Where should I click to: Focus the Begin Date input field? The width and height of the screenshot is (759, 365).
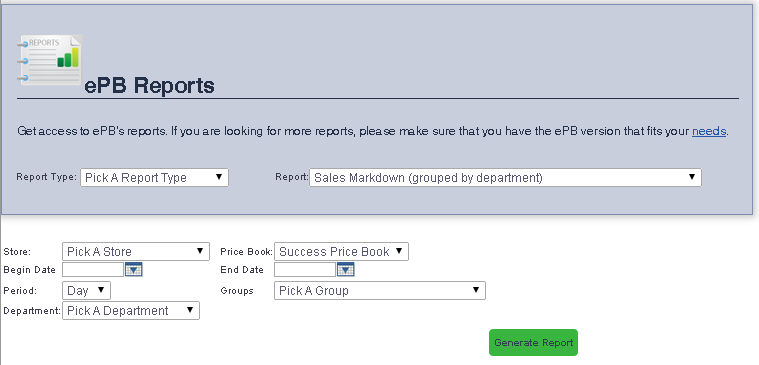coord(93,270)
